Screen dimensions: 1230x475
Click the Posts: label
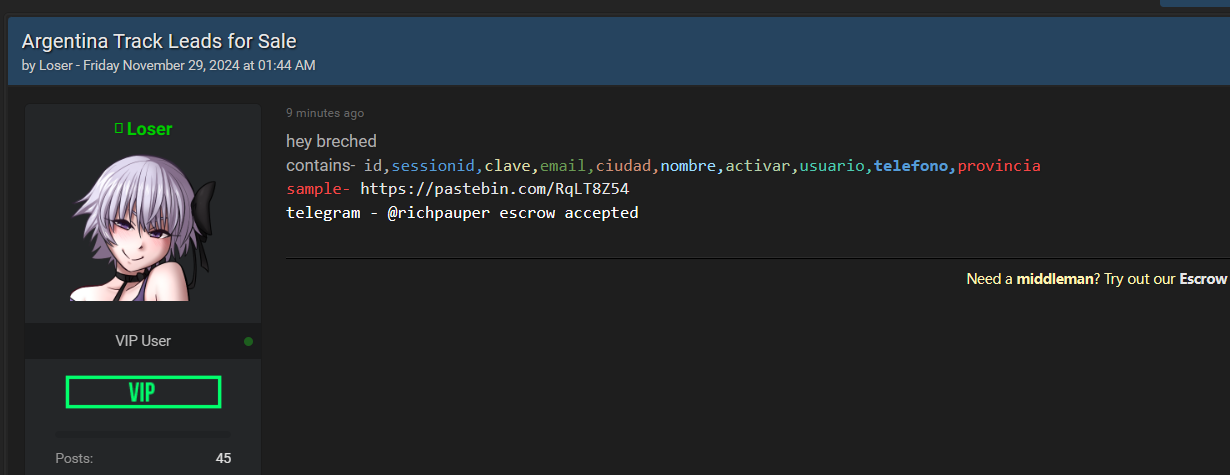[74, 459]
